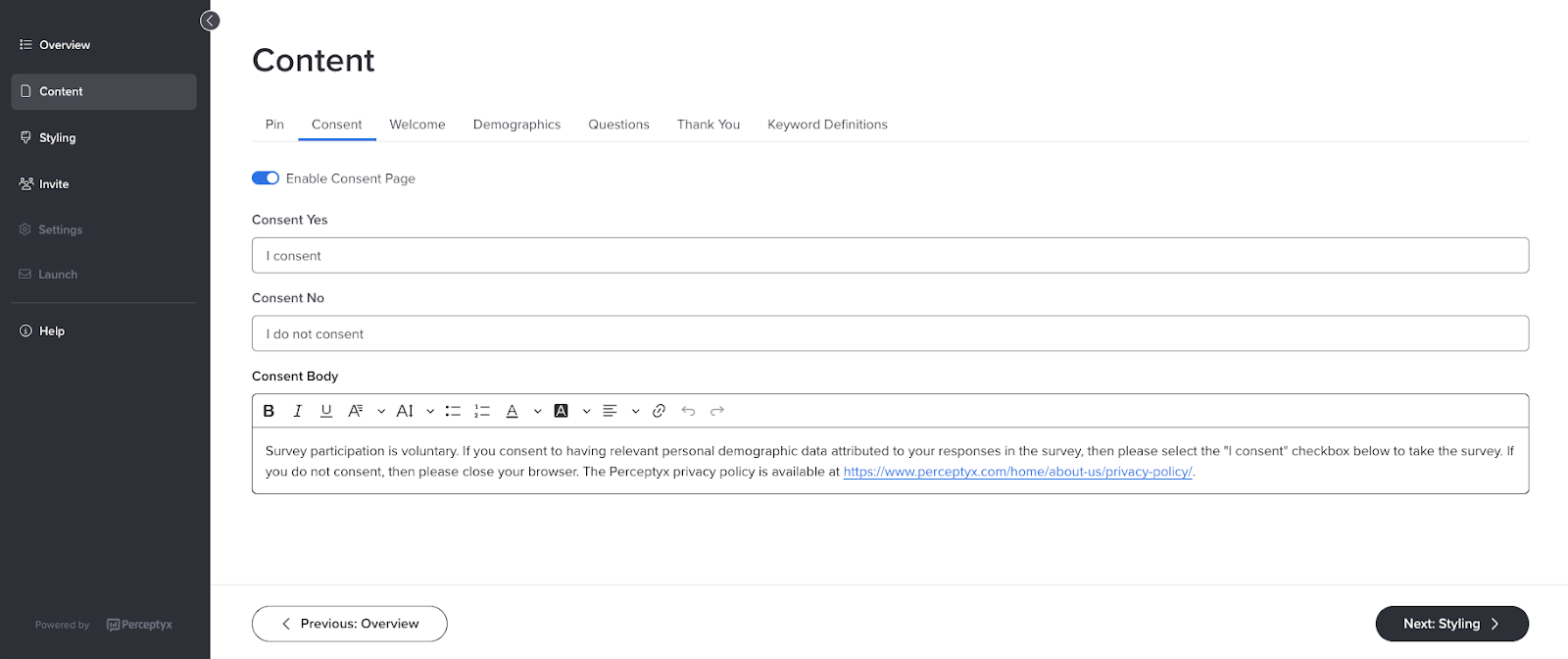This screenshot has height=659, width=1568.
Task: Open Launch in the sidebar
Action: tap(104, 275)
